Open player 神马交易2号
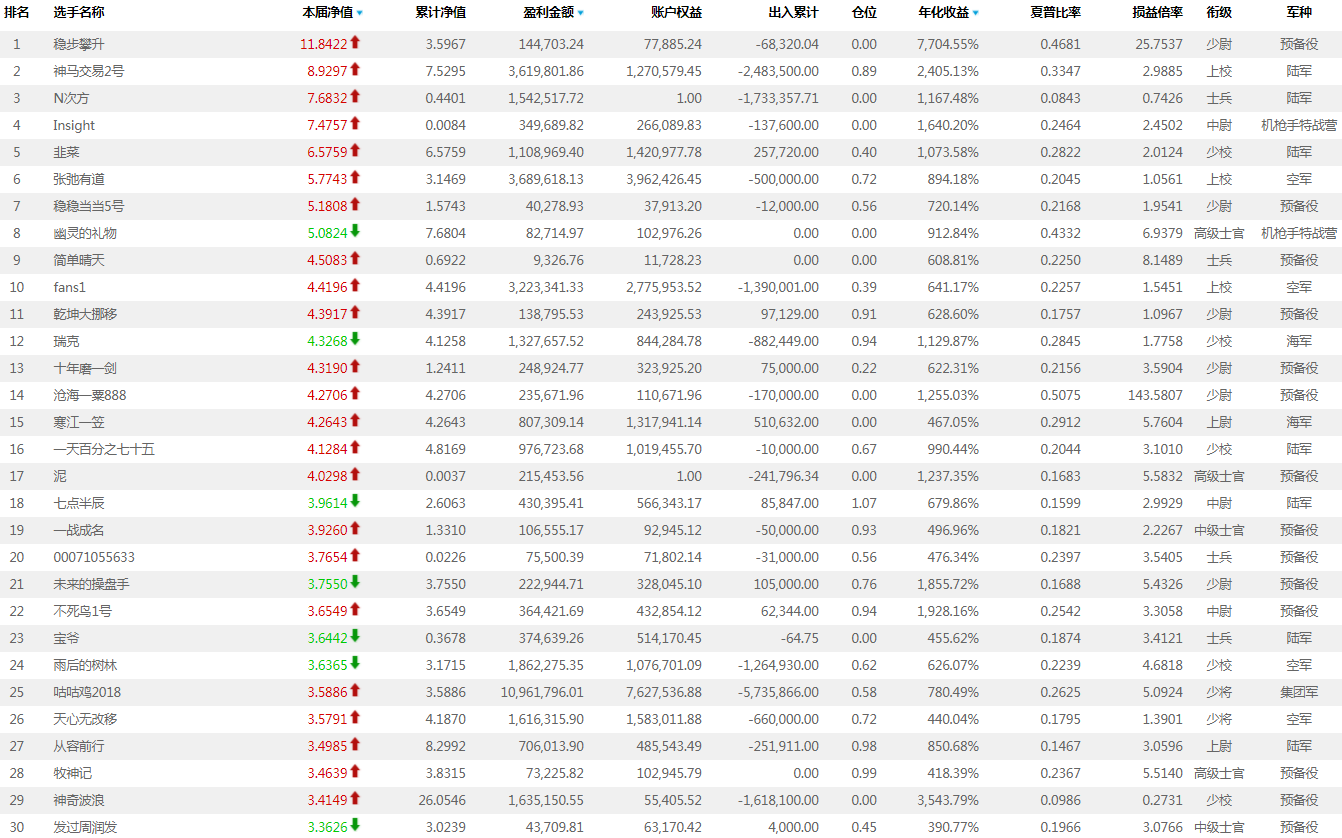Image resolution: width=1342 pixels, height=838 pixels. click(x=89, y=71)
